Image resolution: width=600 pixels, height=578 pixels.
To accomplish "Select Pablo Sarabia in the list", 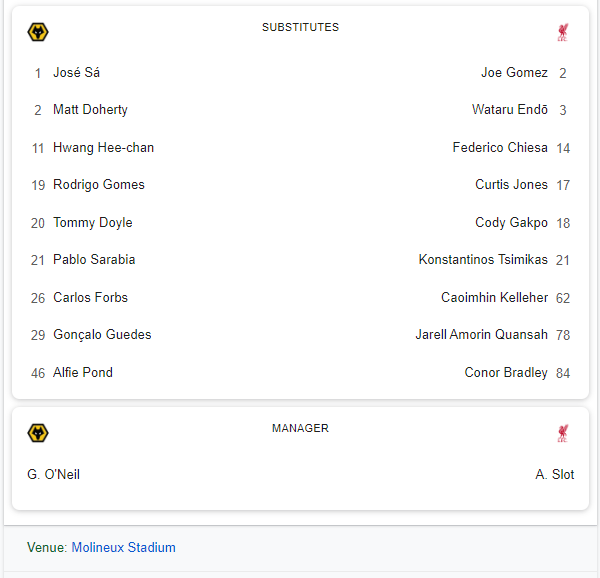I will [94, 259].
